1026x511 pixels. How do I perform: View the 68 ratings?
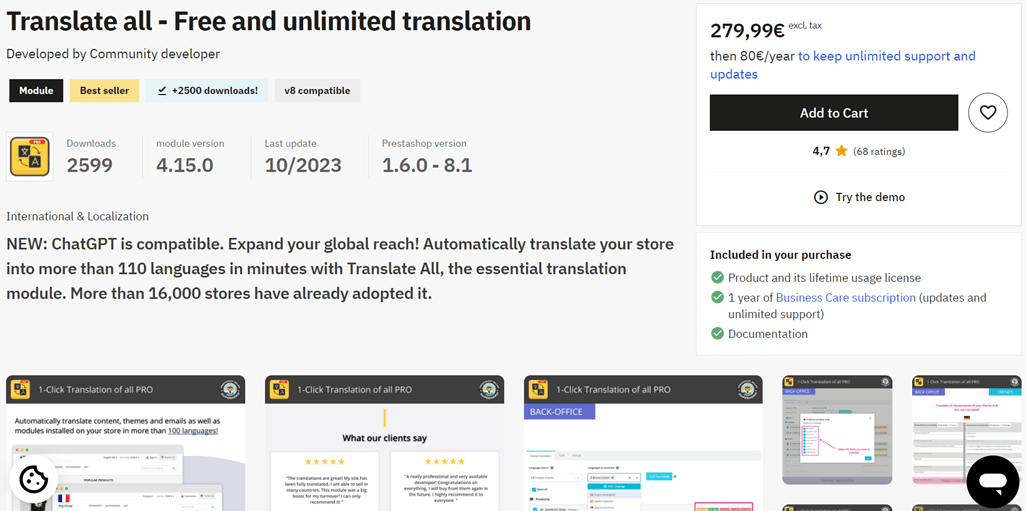[879, 151]
